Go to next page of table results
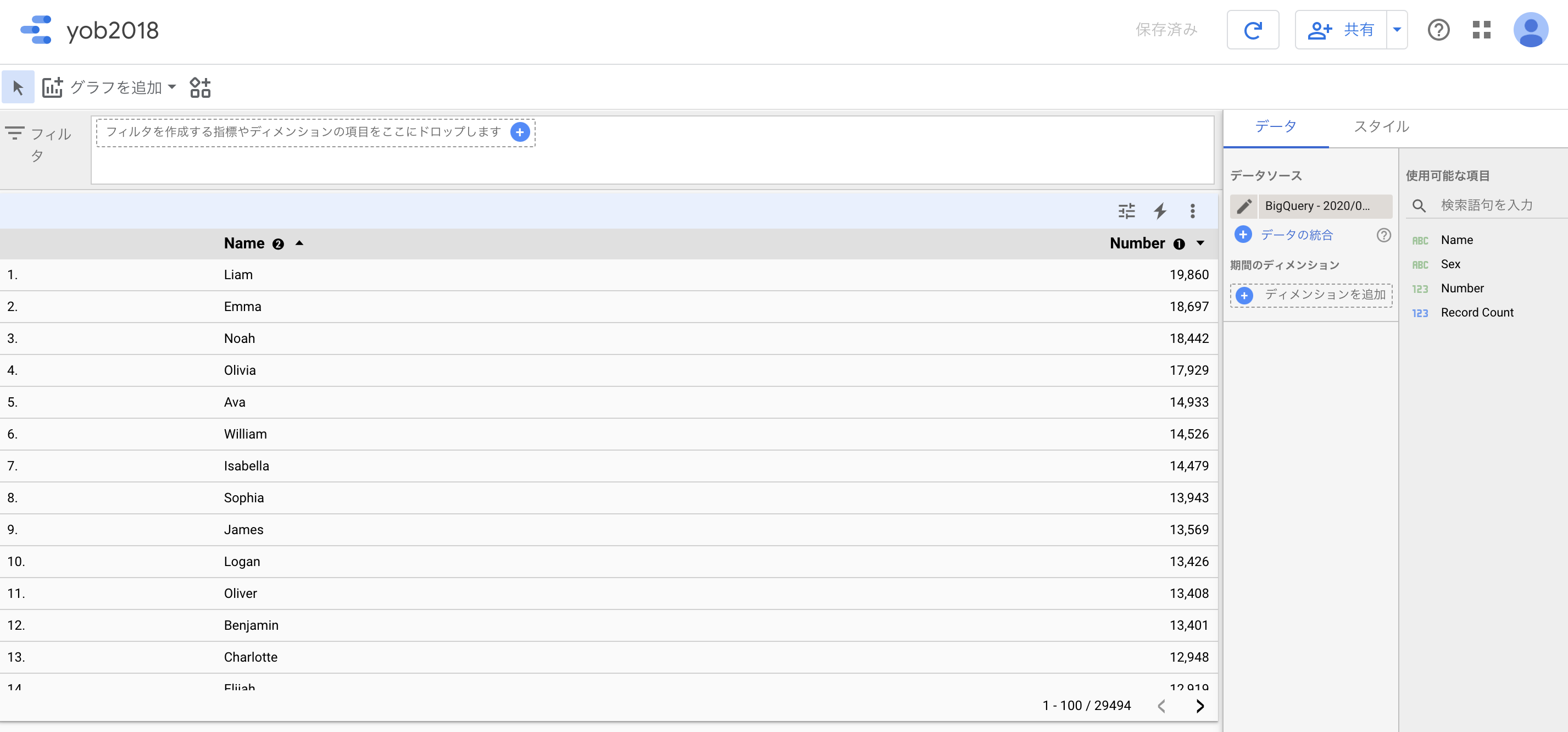The height and width of the screenshot is (732, 1568). 1199,706
